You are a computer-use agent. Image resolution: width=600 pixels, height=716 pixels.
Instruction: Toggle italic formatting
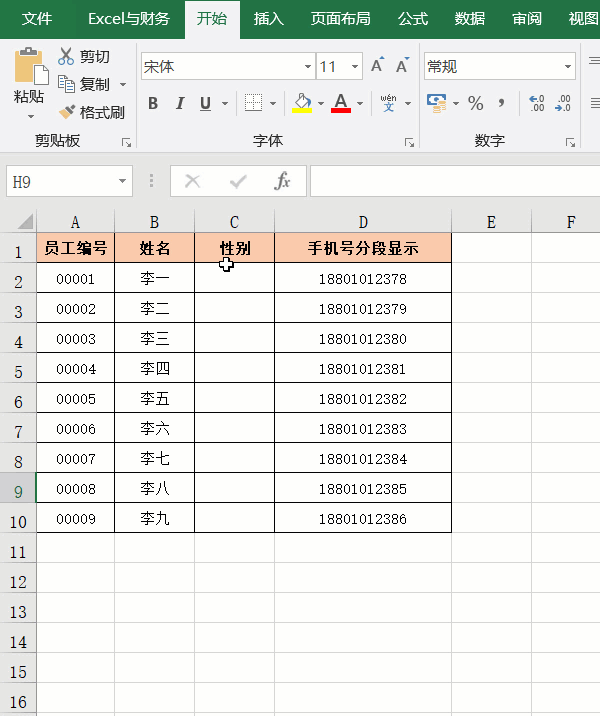[x=180, y=103]
